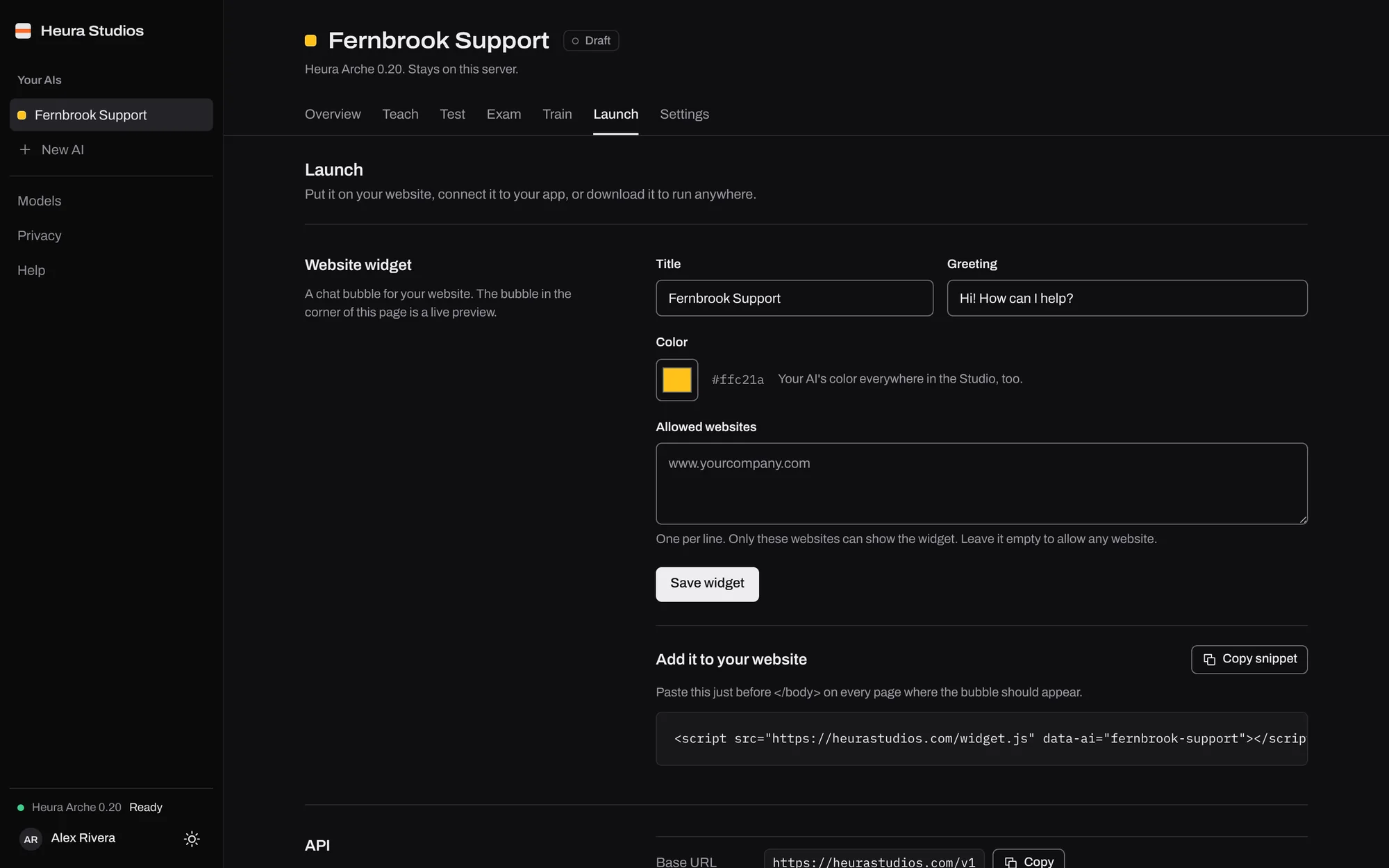Click the Website widget section heading
Image resolution: width=1389 pixels, height=868 pixels.
(358, 265)
